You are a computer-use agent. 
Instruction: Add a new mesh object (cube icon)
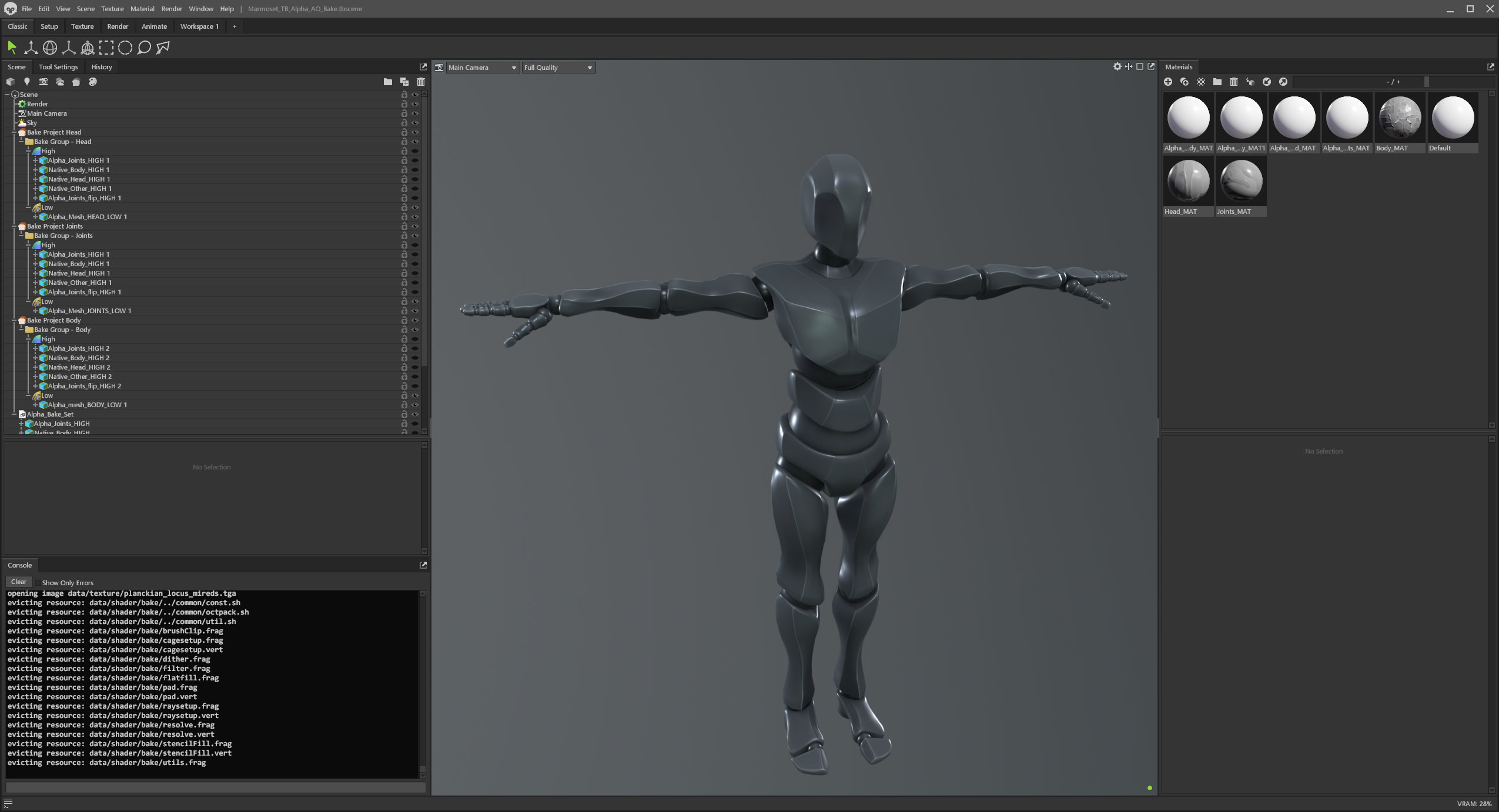point(10,82)
